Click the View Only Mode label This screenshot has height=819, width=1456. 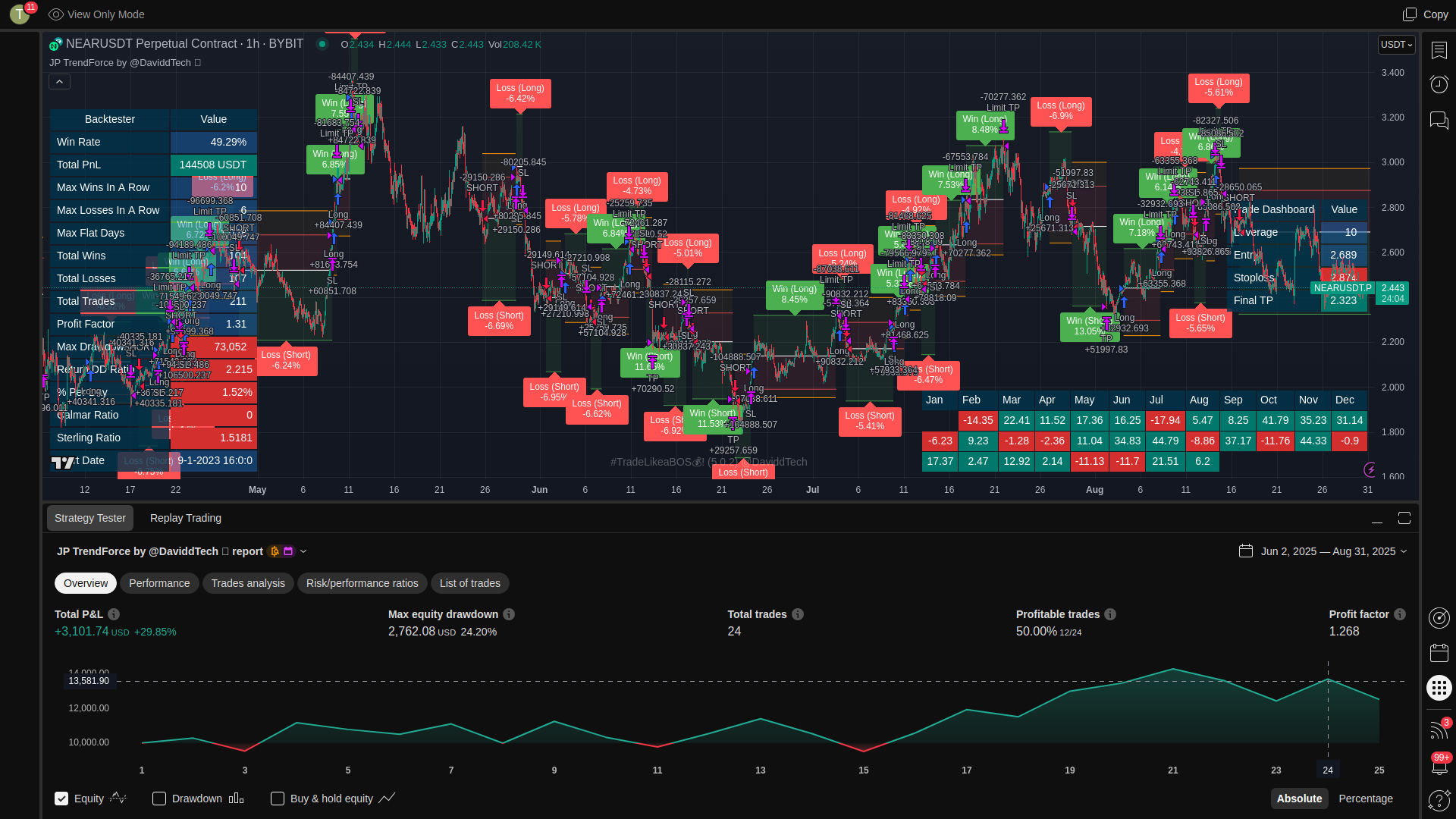tap(106, 14)
